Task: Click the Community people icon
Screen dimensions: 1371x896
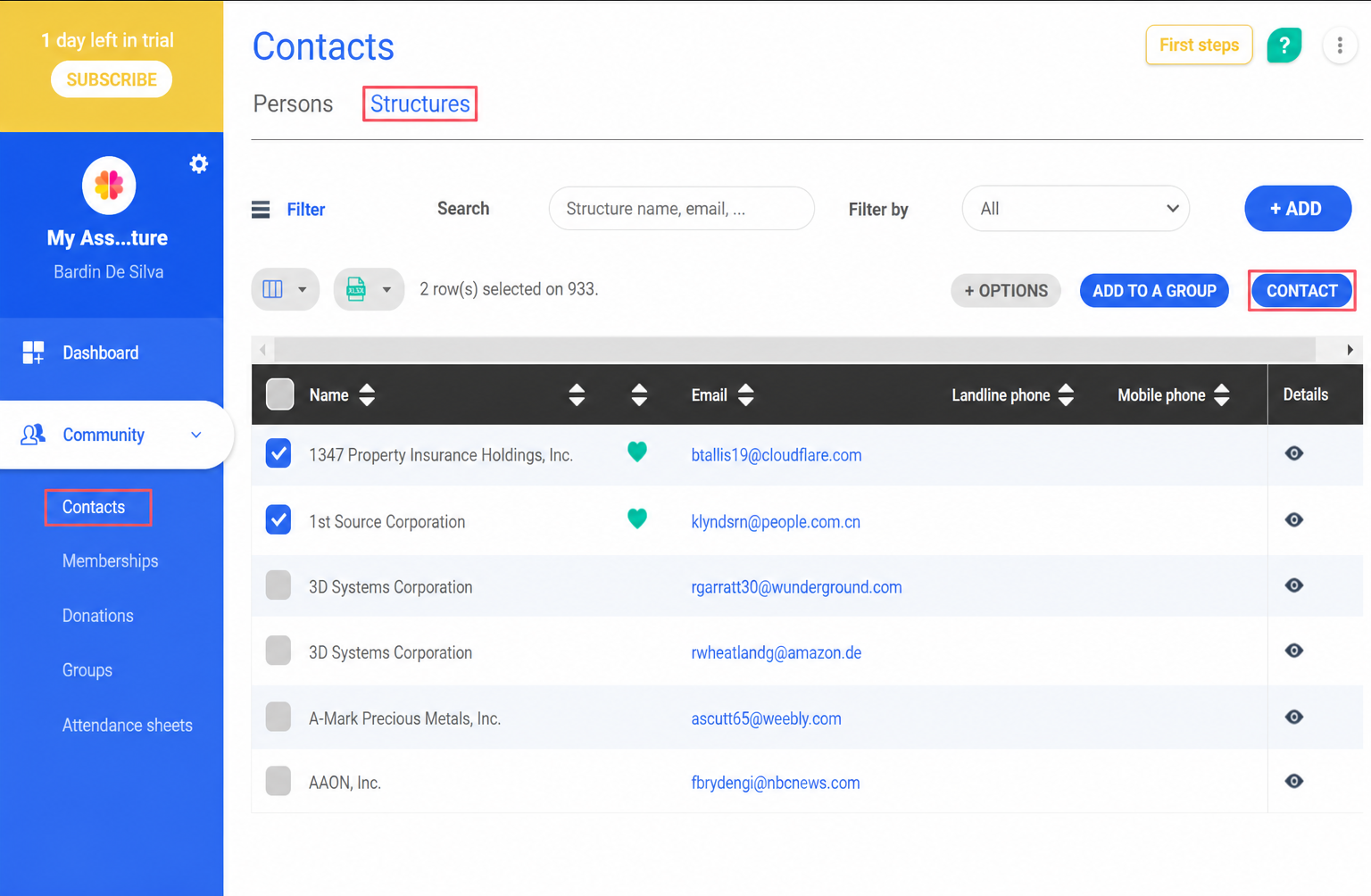Action: 33,435
